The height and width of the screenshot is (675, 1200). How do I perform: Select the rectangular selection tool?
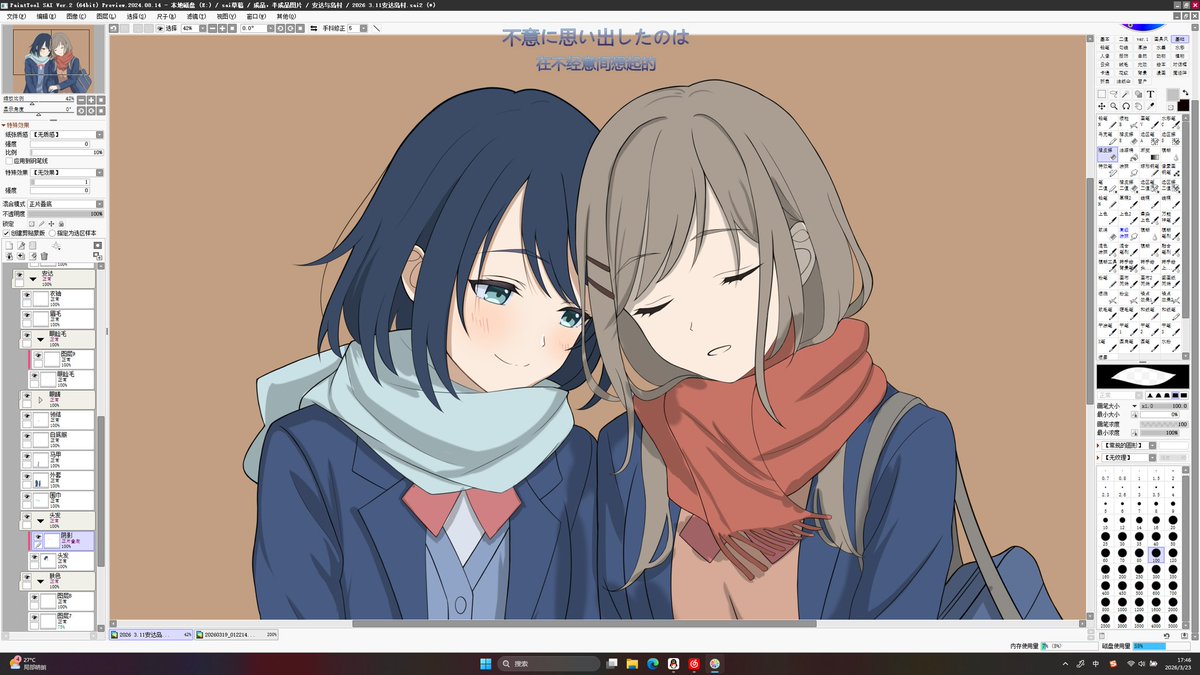(1102, 94)
